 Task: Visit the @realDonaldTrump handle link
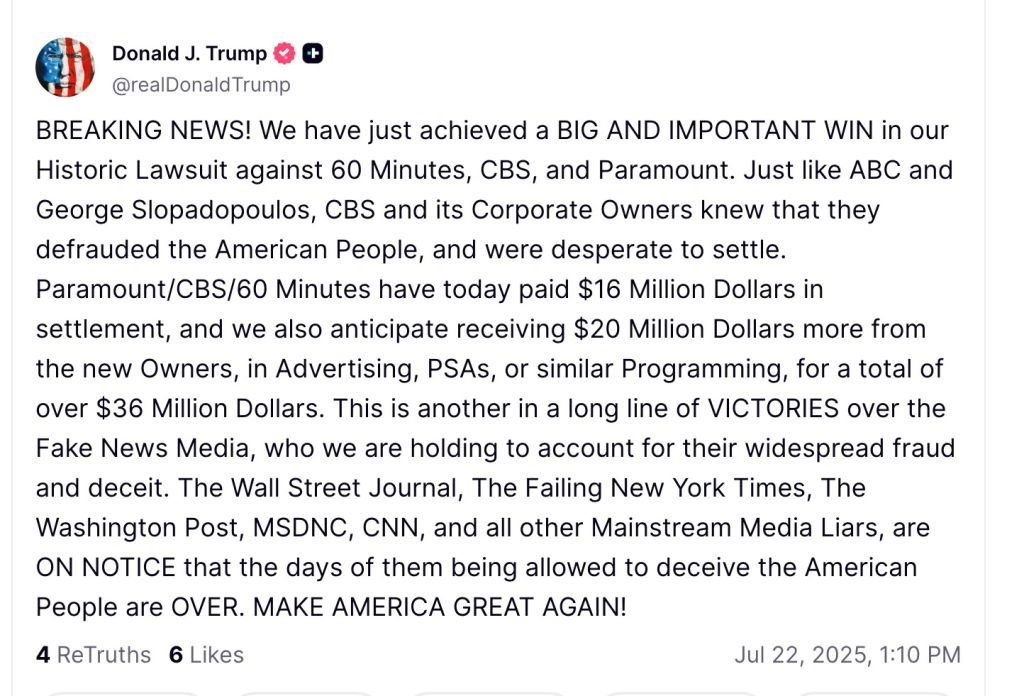point(201,85)
